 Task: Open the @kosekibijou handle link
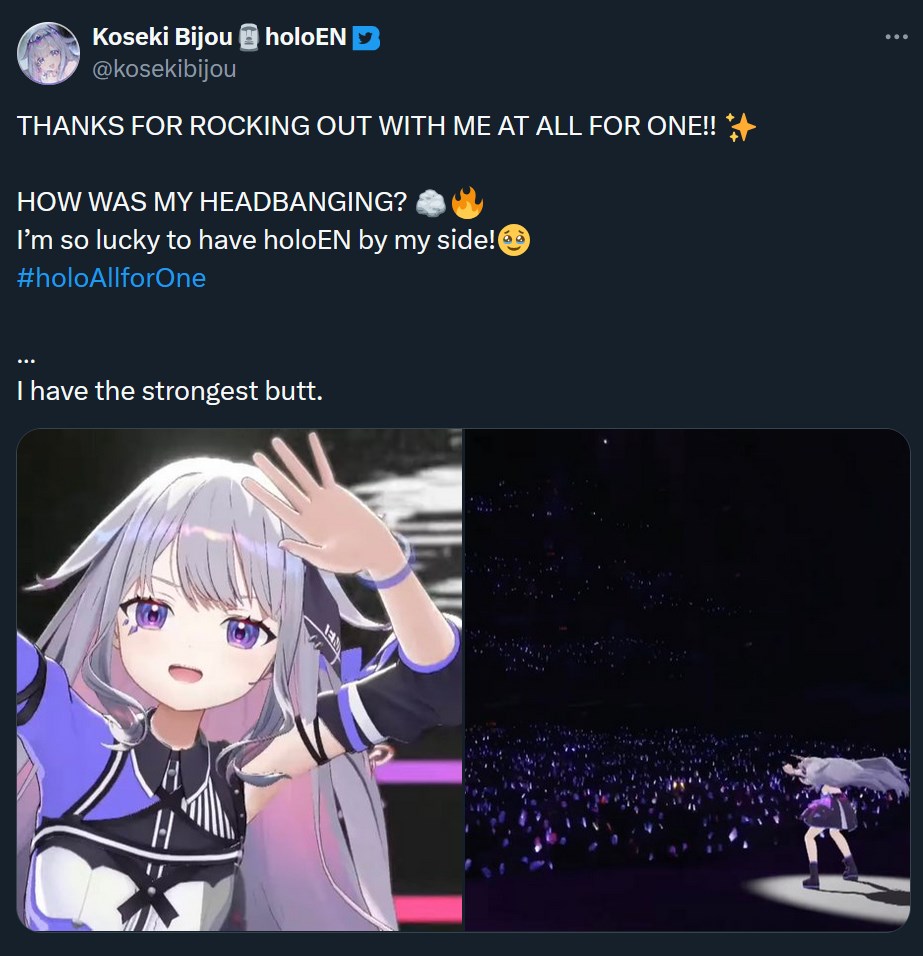coord(164,69)
